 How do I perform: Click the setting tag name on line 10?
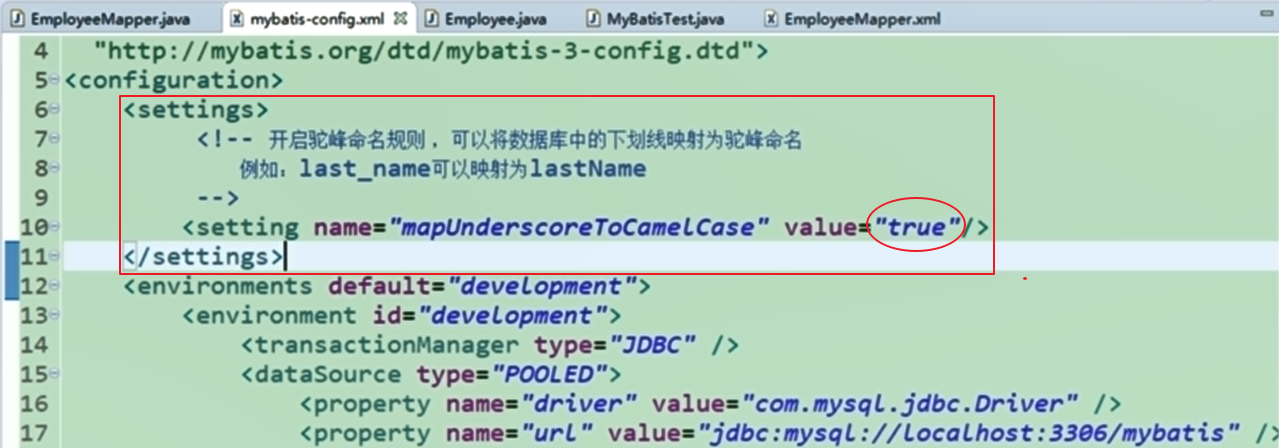point(247,227)
